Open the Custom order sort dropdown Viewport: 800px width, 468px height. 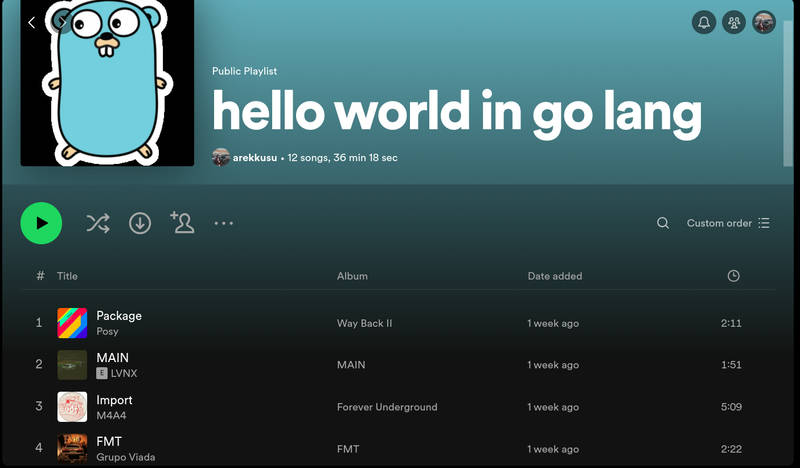[x=728, y=223]
